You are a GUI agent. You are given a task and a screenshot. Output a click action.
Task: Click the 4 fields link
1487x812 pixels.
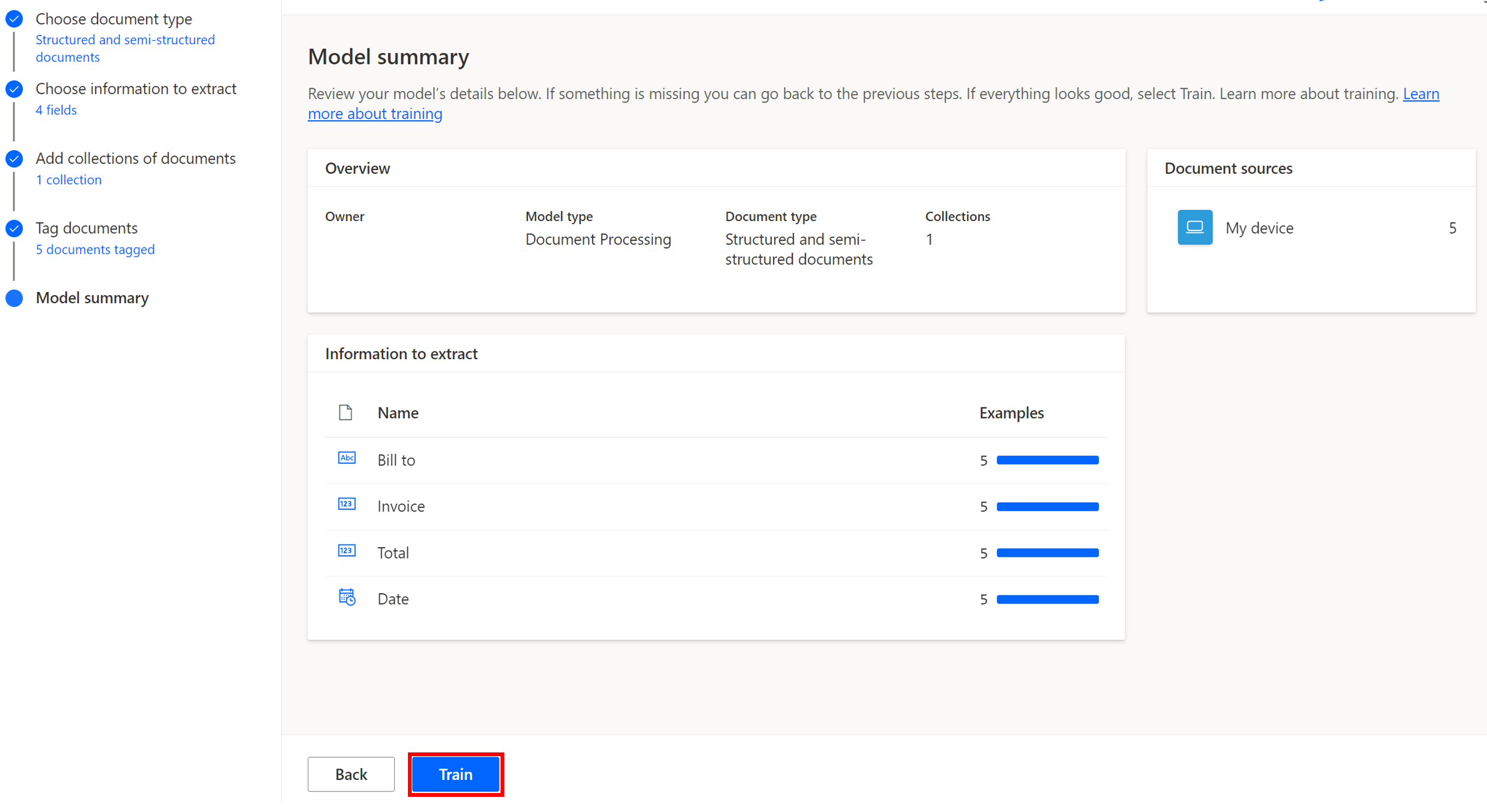point(55,109)
